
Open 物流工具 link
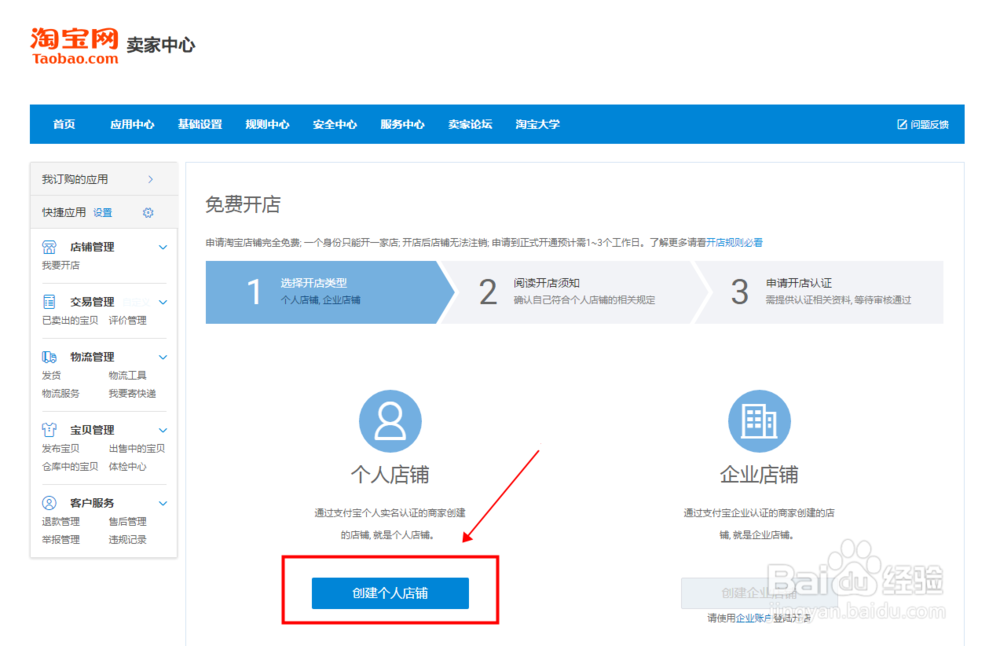(x=128, y=375)
